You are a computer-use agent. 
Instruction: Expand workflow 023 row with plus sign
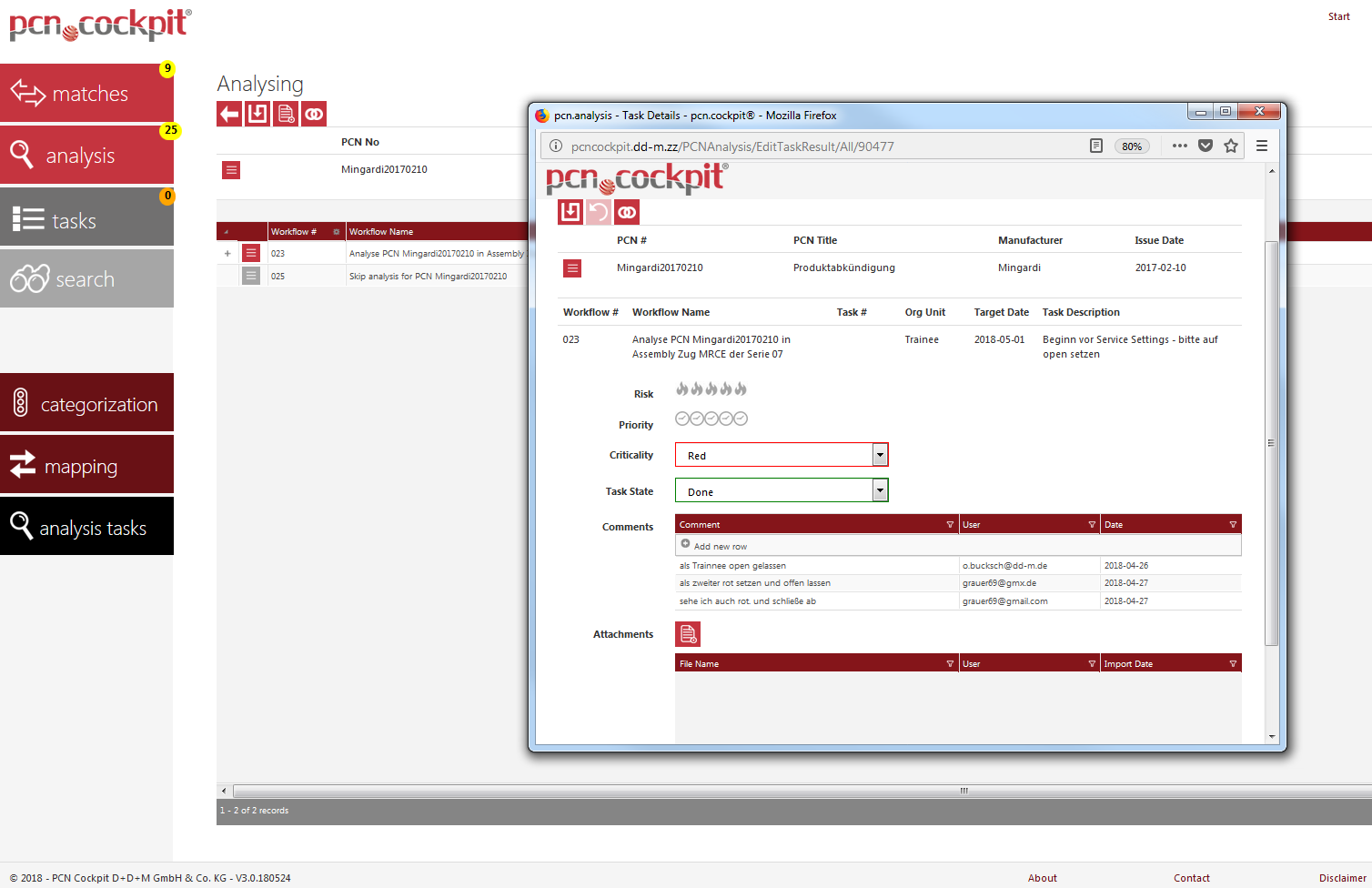pos(227,254)
